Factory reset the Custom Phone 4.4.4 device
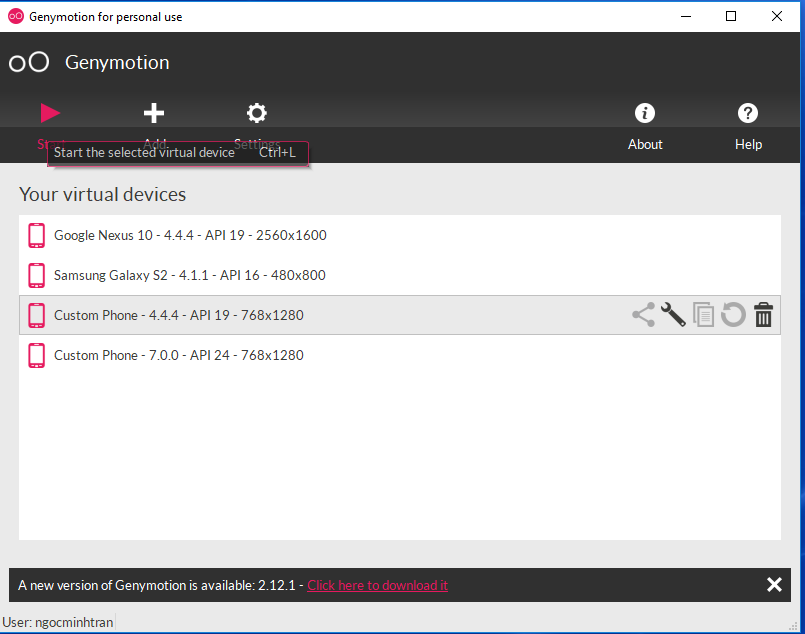 click(x=733, y=315)
